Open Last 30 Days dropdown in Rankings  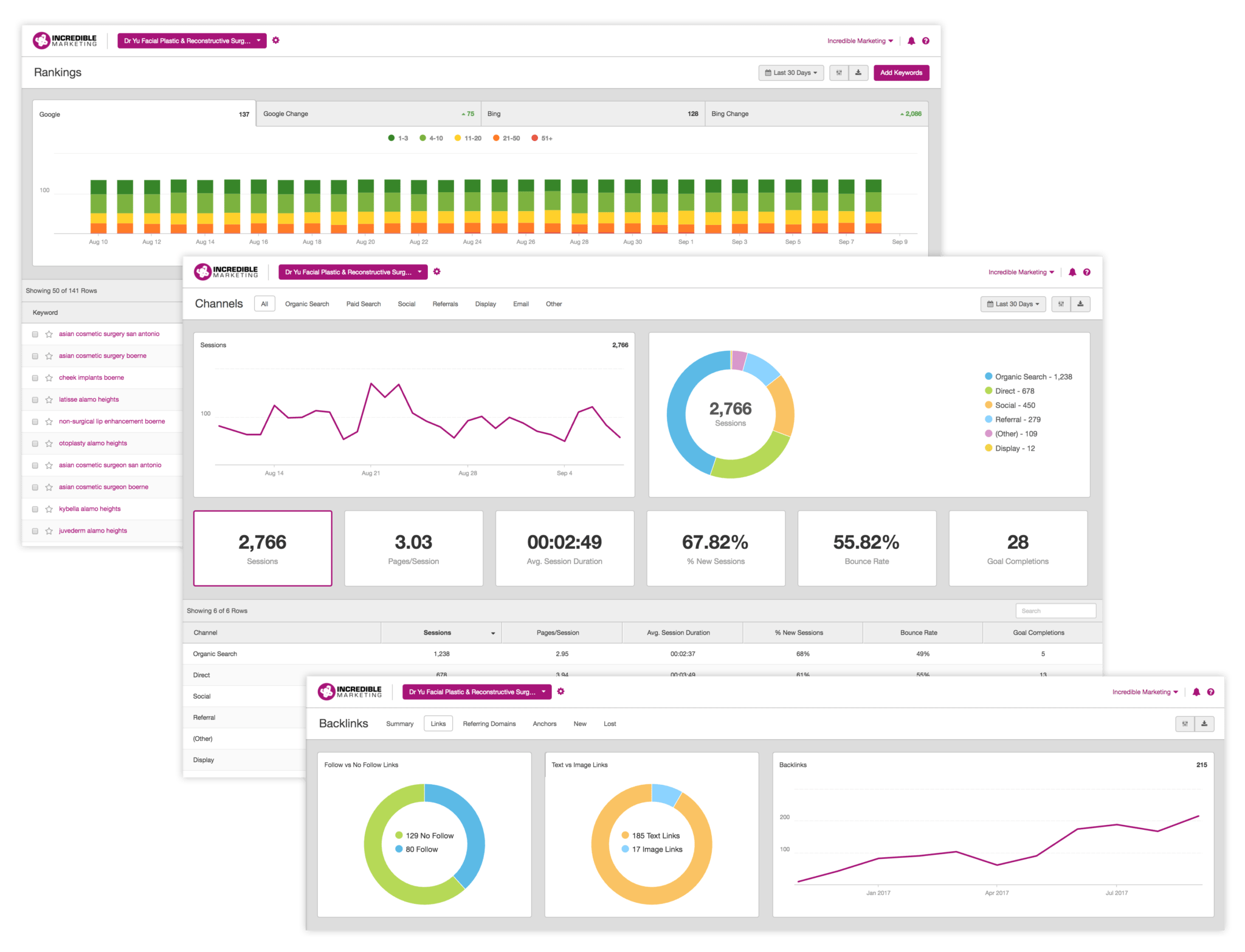click(791, 73)
